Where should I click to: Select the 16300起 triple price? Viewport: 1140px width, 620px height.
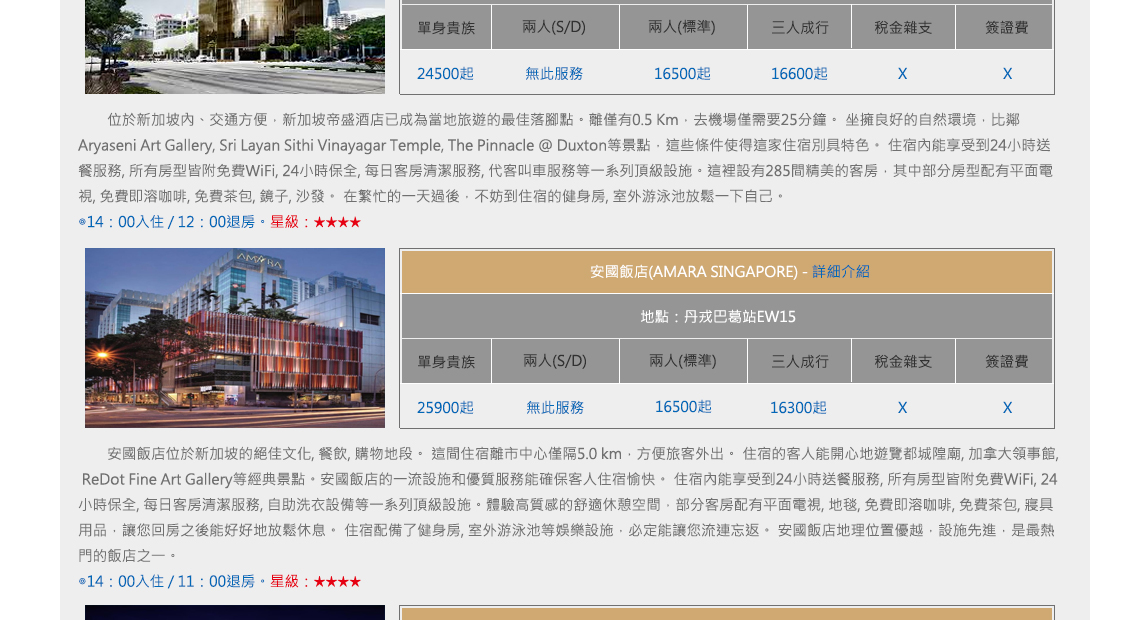(798, 408)
